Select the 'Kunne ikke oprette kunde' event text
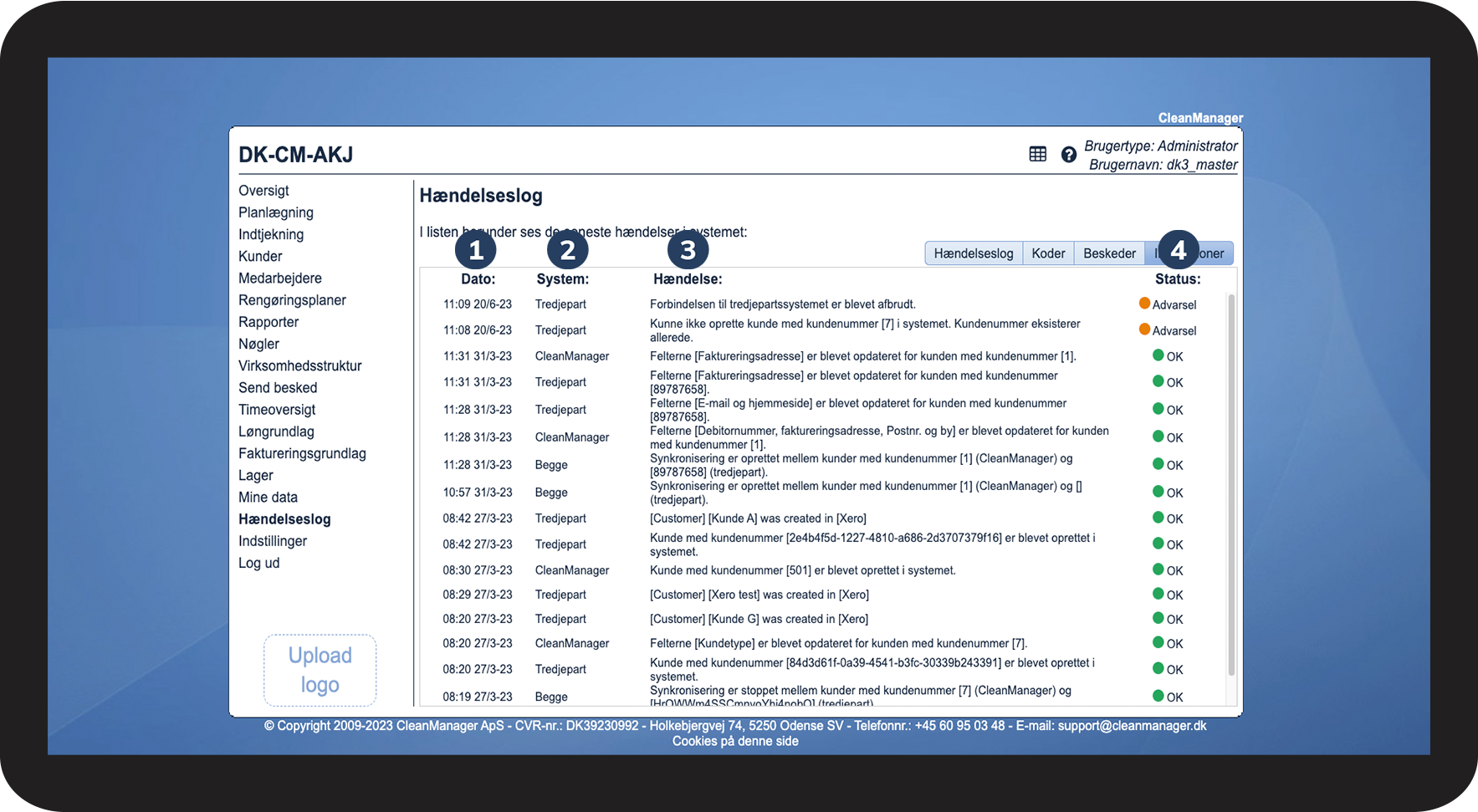This screenshot has height=812, width=1478. coord(865,330)
